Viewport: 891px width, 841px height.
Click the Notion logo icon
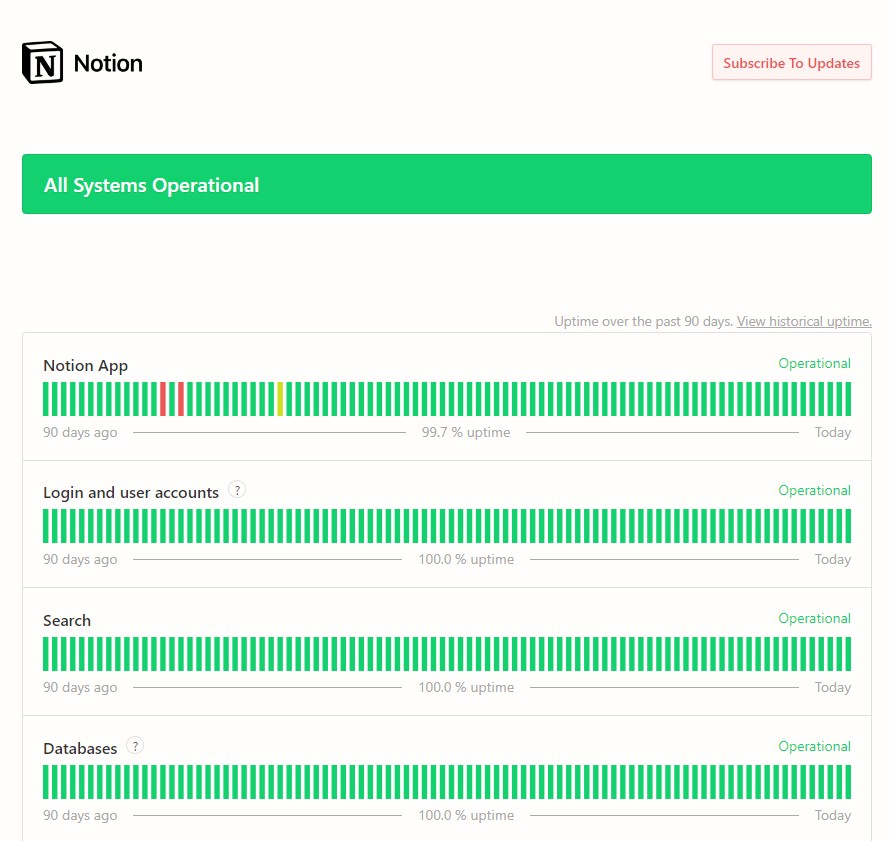(x=42, y=63)
